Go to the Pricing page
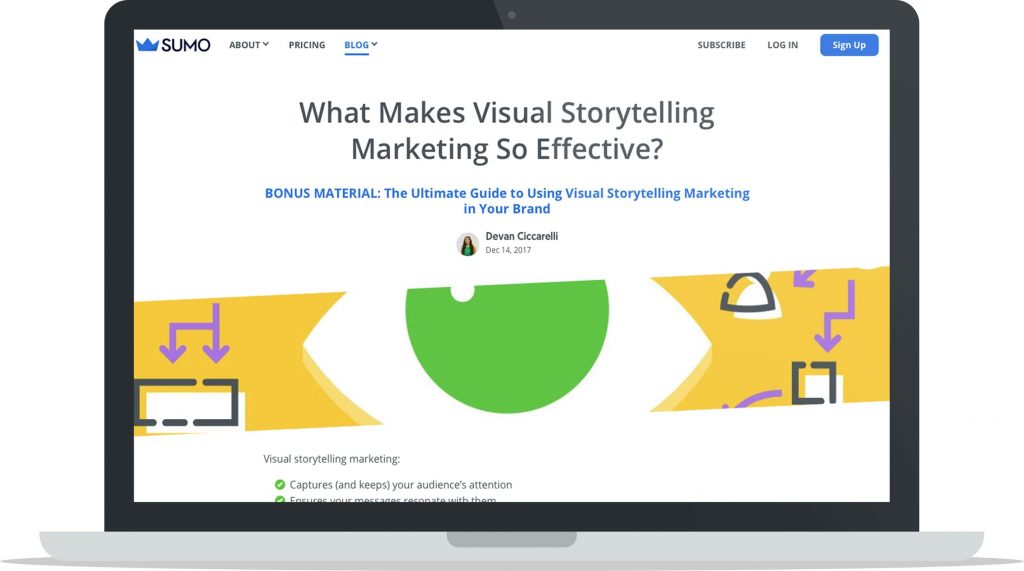 tap(307, 45)
